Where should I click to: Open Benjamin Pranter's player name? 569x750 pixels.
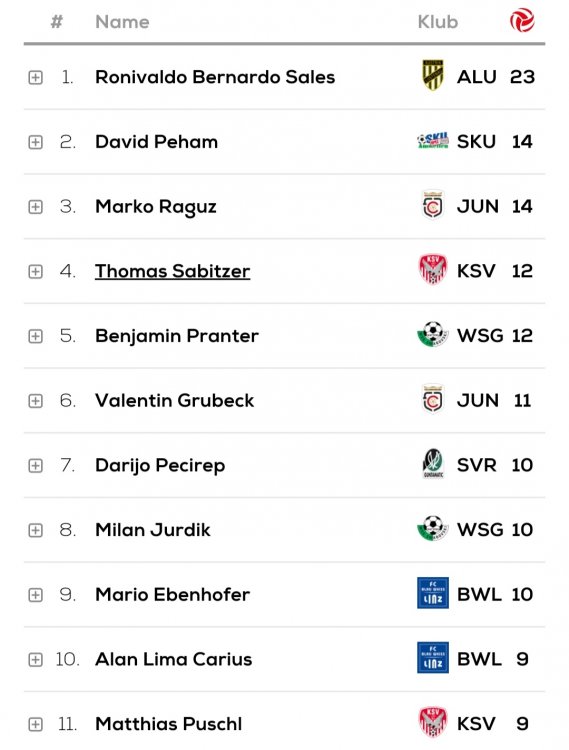coord(176,336)
